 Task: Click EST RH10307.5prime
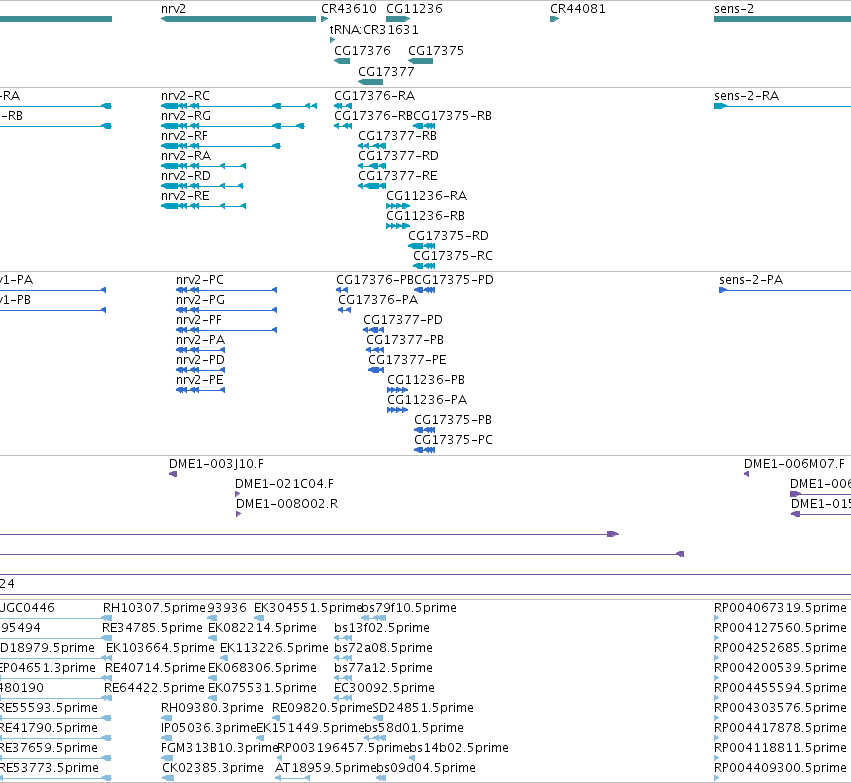pos(154,608)
